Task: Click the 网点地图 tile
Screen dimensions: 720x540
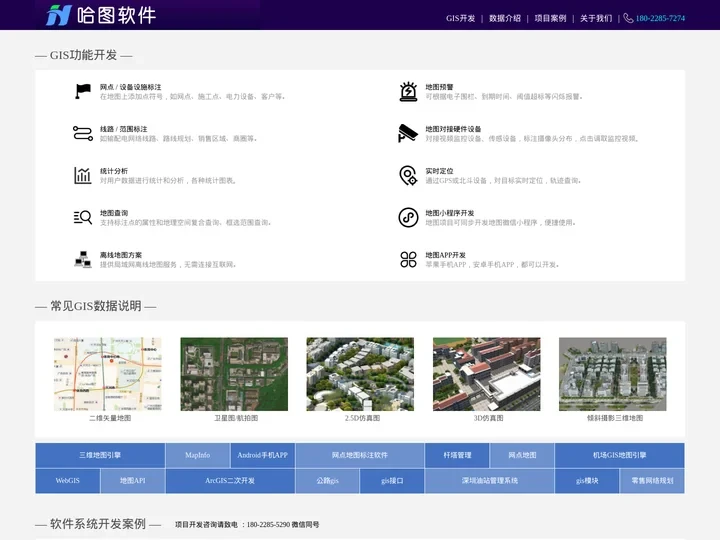Action: tap(522, 455)
